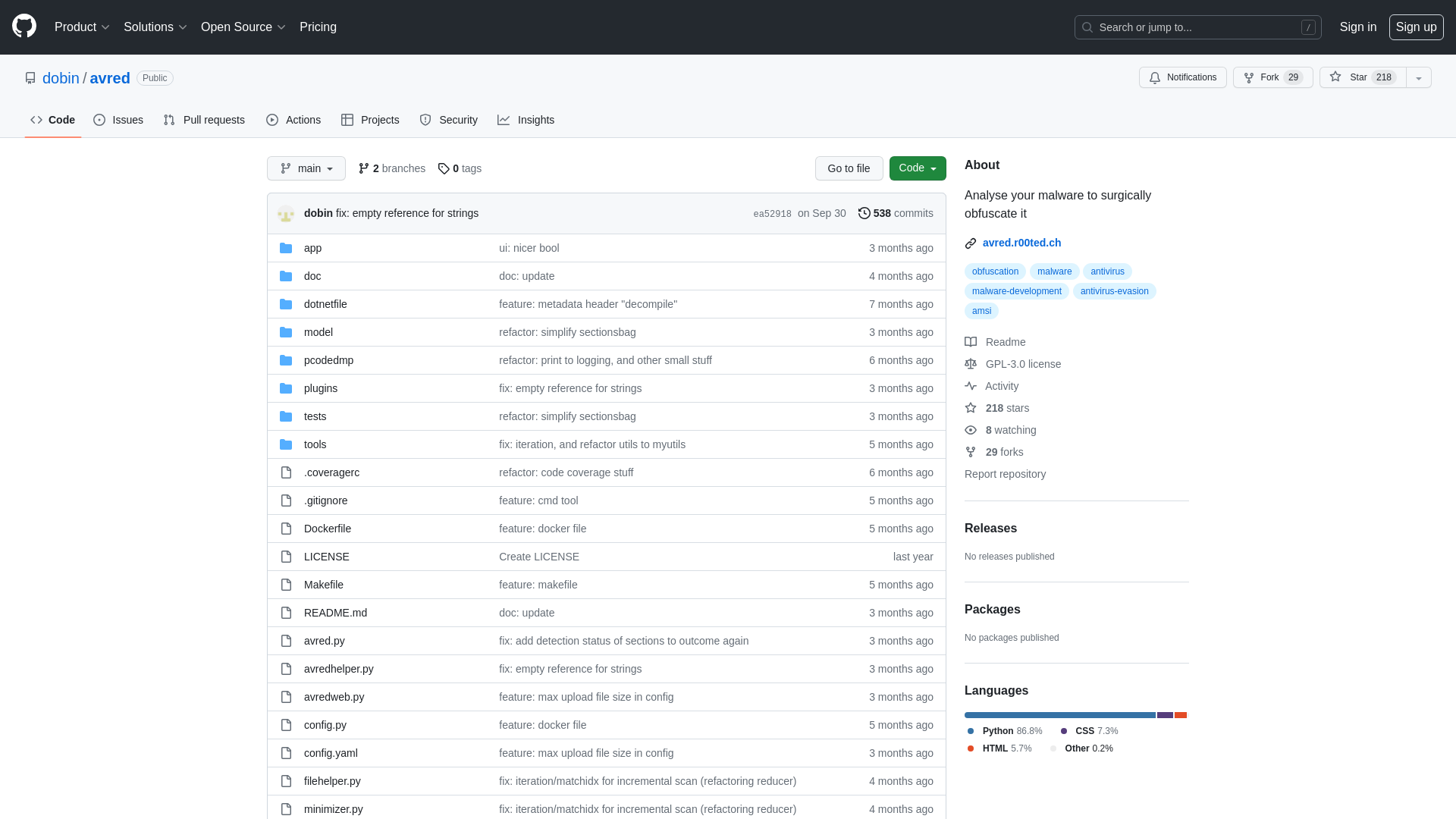Click the license scale icon
1456x819 pixels.
coord(971,364)
